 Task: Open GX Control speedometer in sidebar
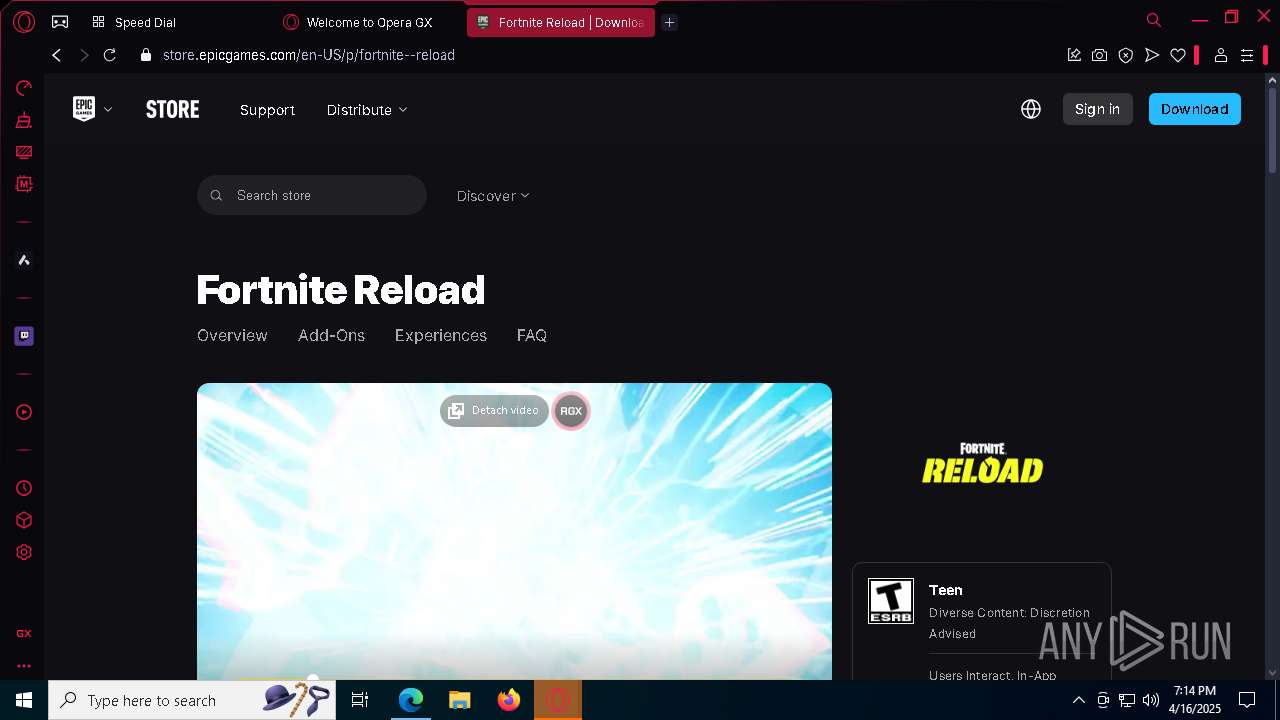tap(24, 88)
